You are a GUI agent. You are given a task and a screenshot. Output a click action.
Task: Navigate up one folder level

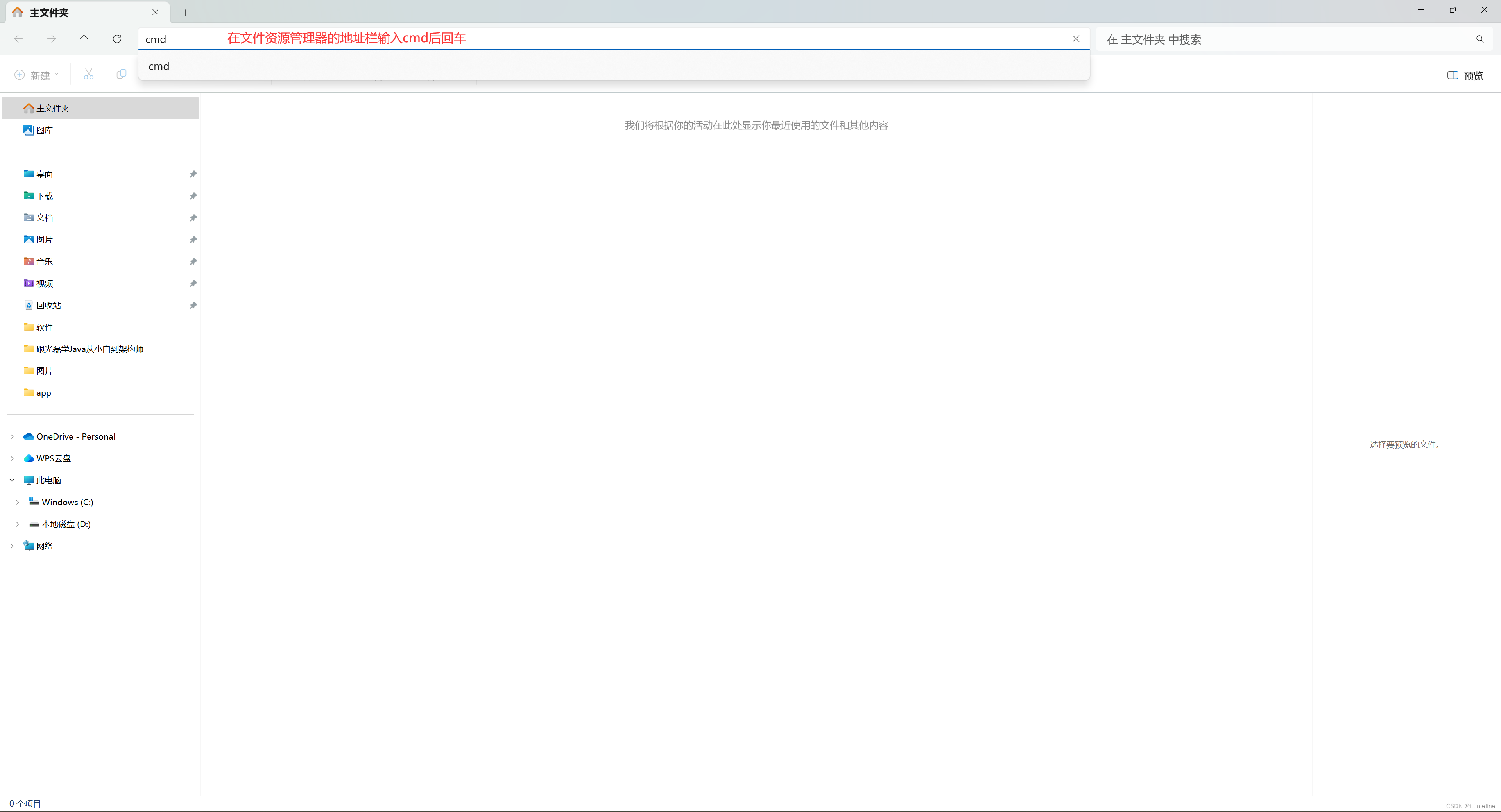84,39
